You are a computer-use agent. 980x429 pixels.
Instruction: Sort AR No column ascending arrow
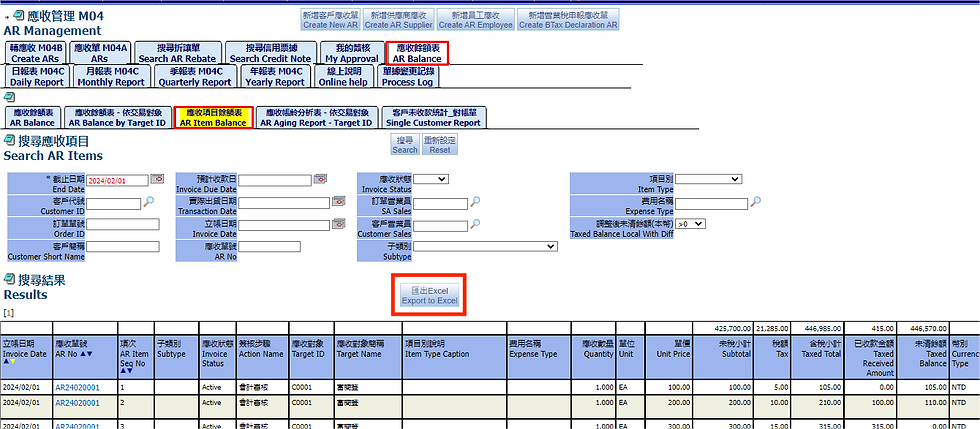click(82, 353)
